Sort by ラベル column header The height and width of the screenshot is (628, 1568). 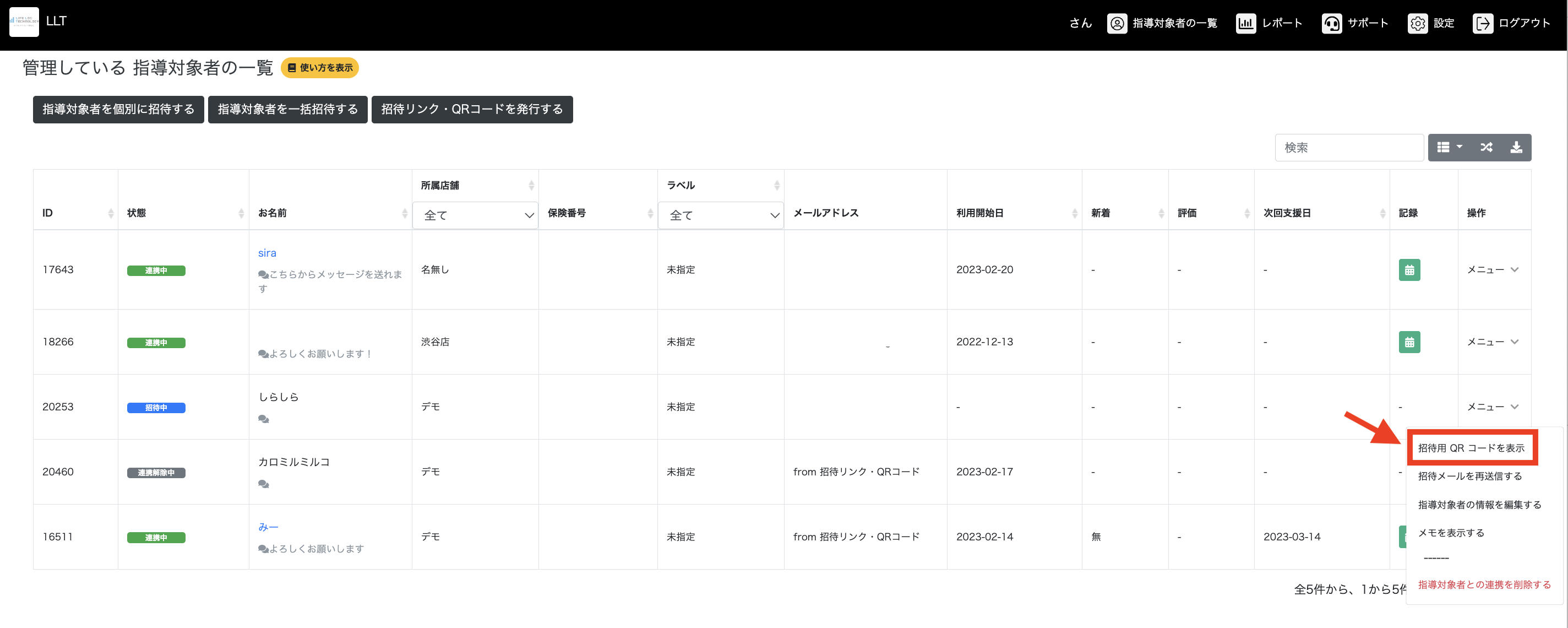click(x=721, y=185)
